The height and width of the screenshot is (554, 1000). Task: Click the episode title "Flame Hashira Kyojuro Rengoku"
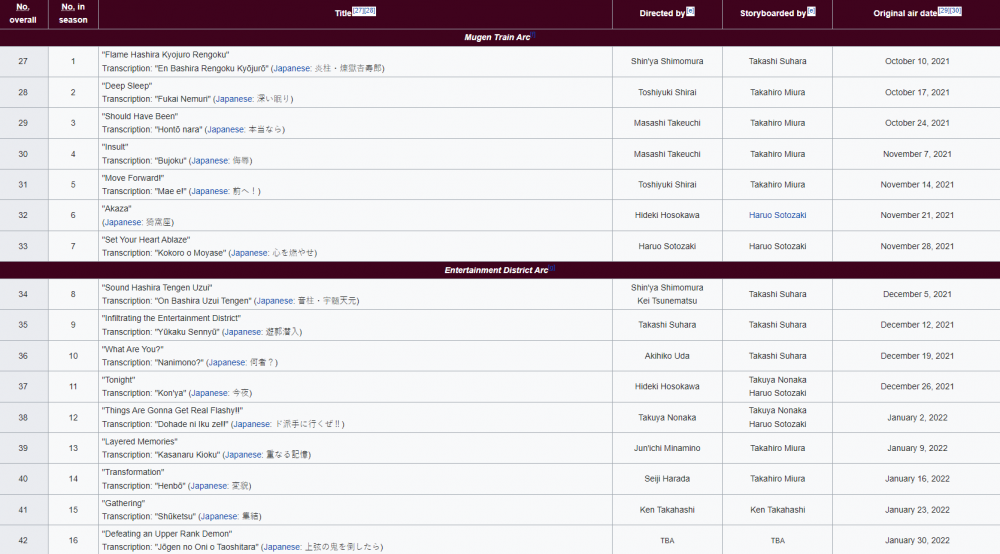pos(165,55)
